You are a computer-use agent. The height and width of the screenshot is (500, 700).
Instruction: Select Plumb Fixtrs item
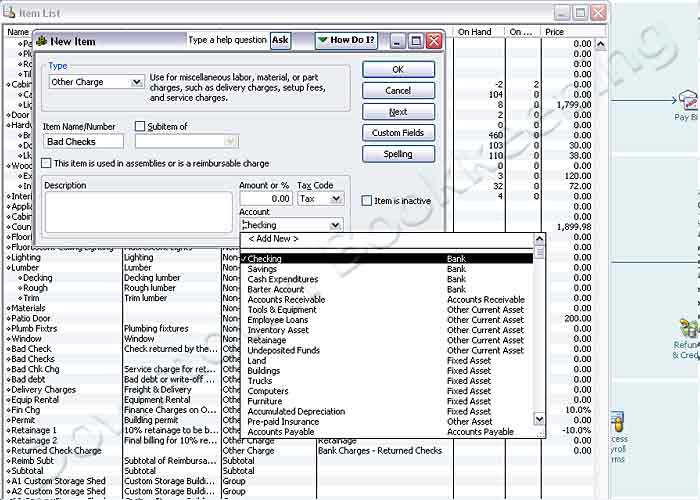34,329
